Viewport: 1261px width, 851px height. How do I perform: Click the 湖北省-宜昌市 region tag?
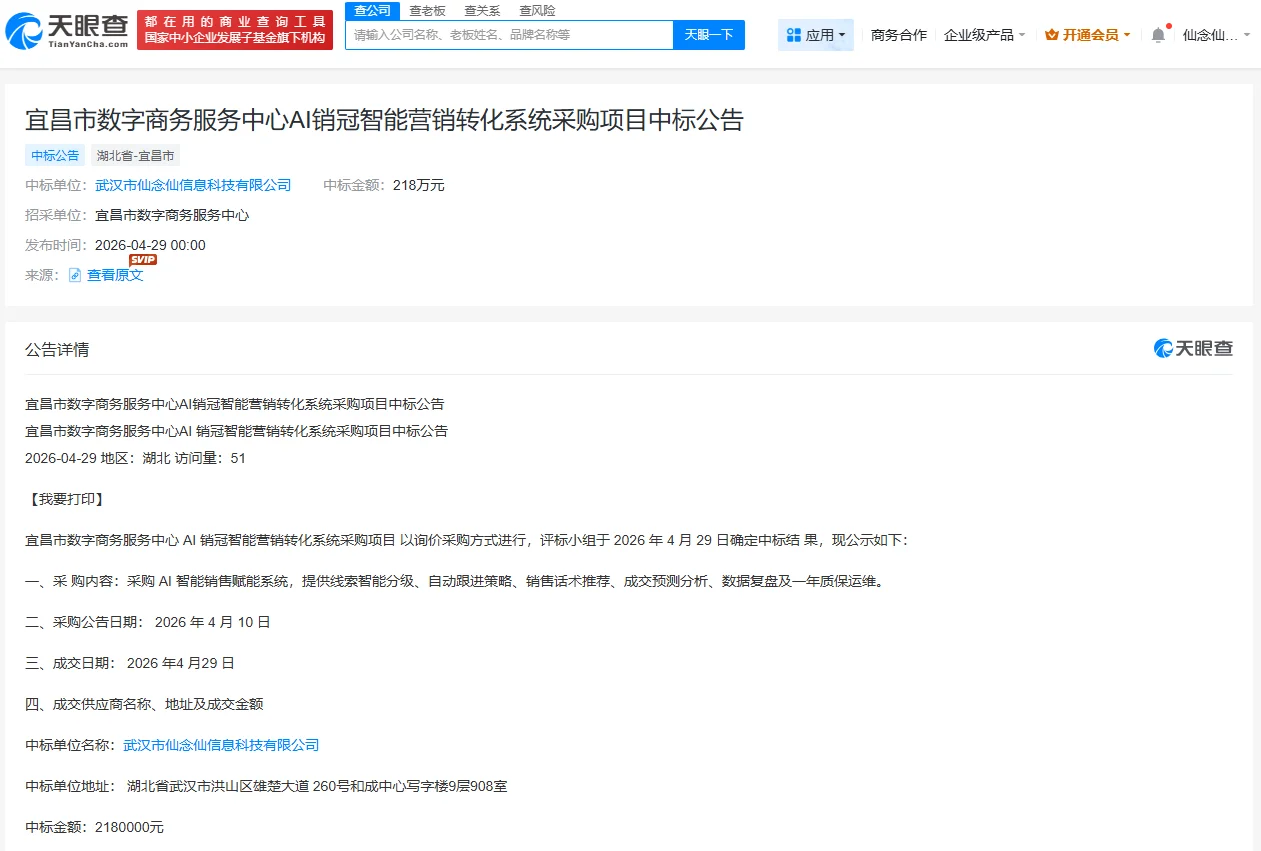click(136, 156)
